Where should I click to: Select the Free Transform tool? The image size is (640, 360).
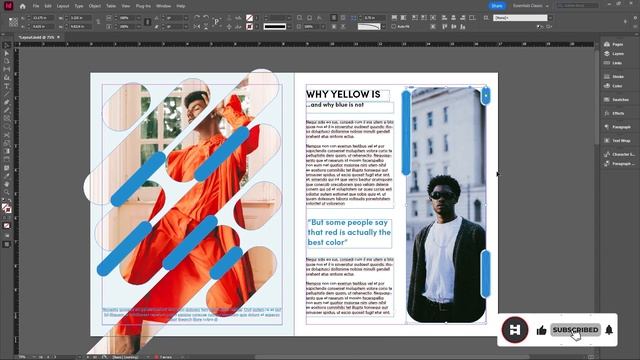click(x=7, y=143)
